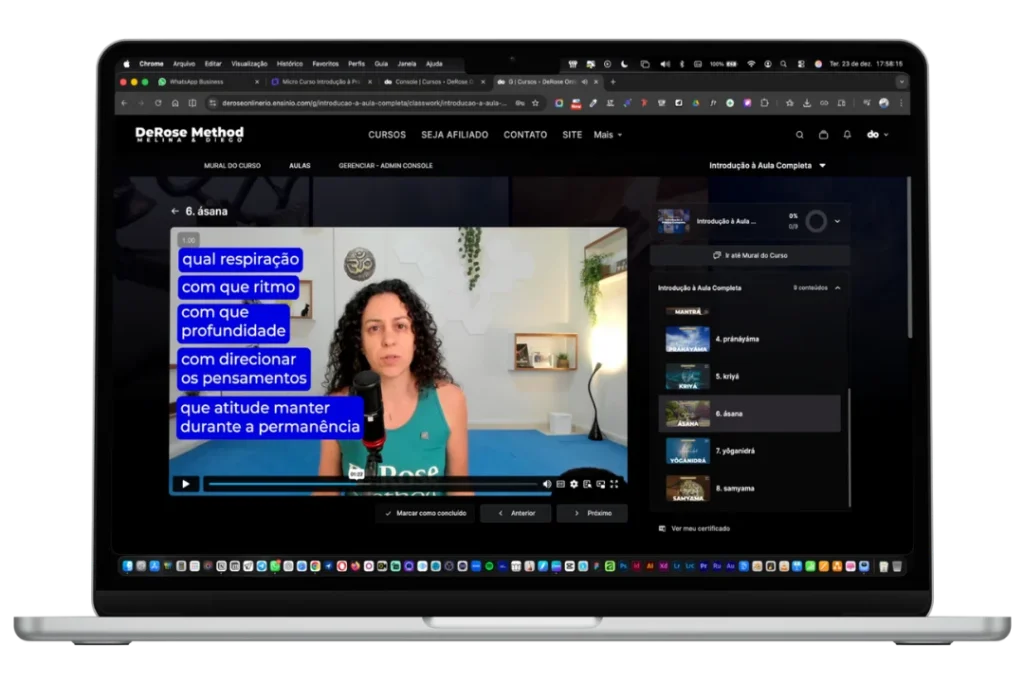
Task: Go to the Próximo lesson
Action: [x=592, y=513]
